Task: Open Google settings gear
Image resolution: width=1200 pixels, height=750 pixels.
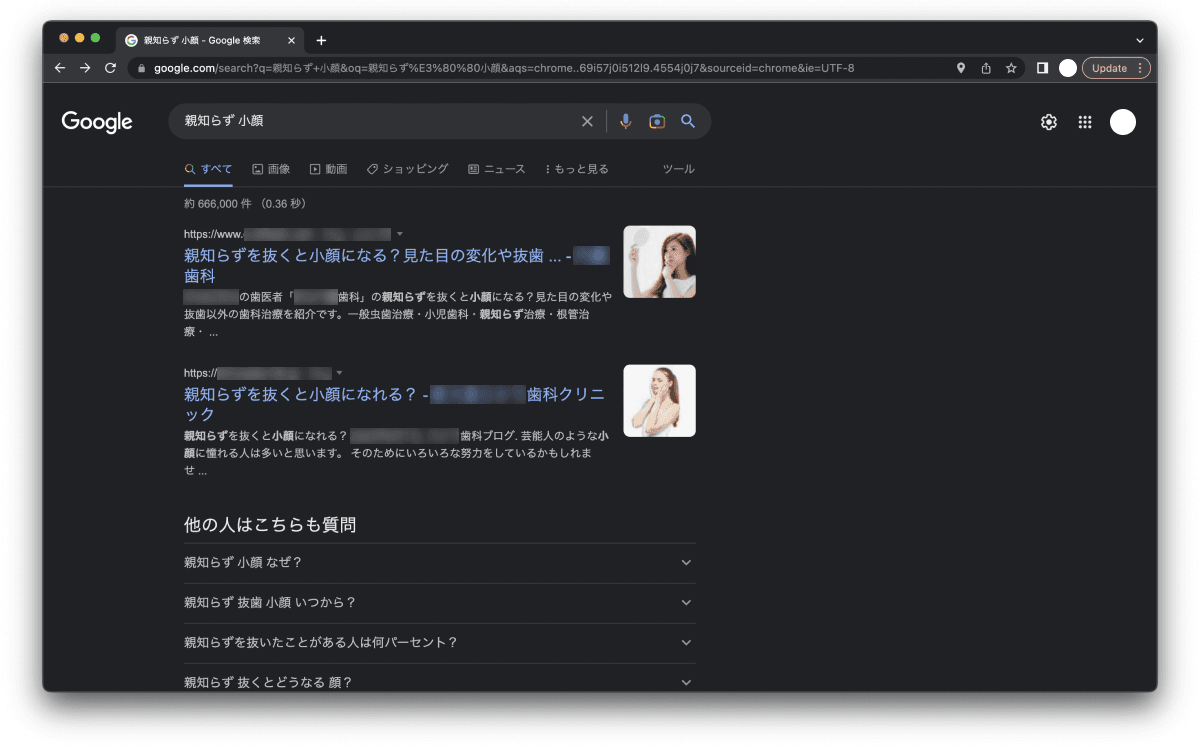Action: (x=1049, y=122)
